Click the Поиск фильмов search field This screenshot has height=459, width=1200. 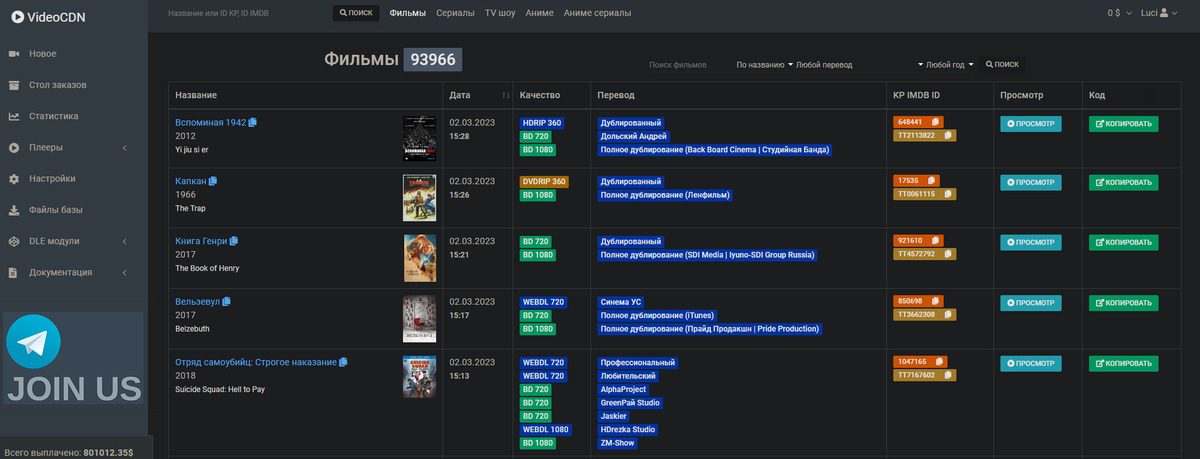[678, 65]
